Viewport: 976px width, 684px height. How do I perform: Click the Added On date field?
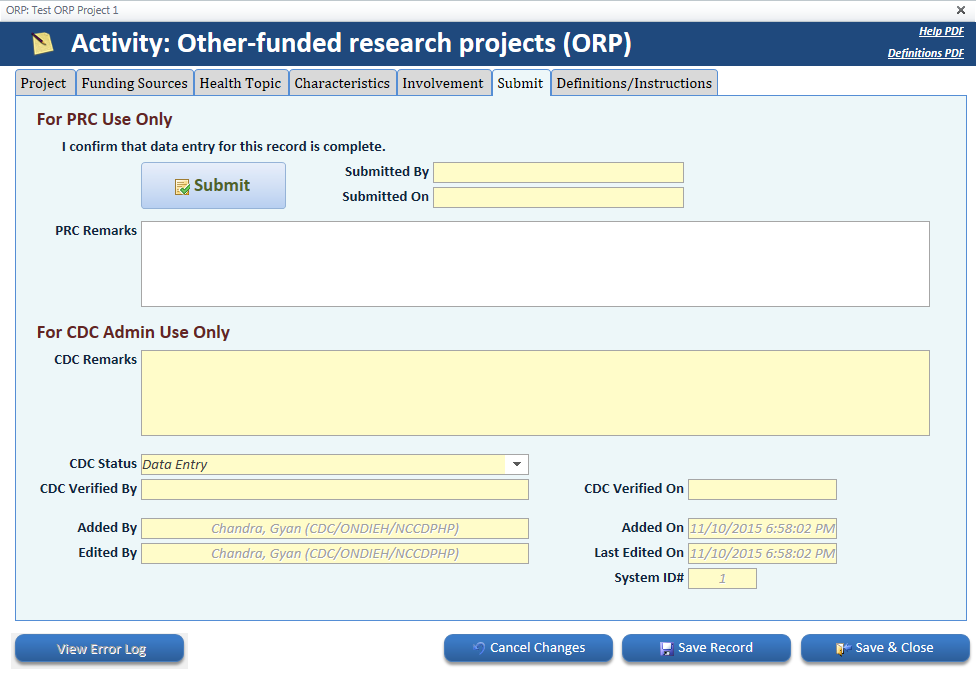(762, 528)
